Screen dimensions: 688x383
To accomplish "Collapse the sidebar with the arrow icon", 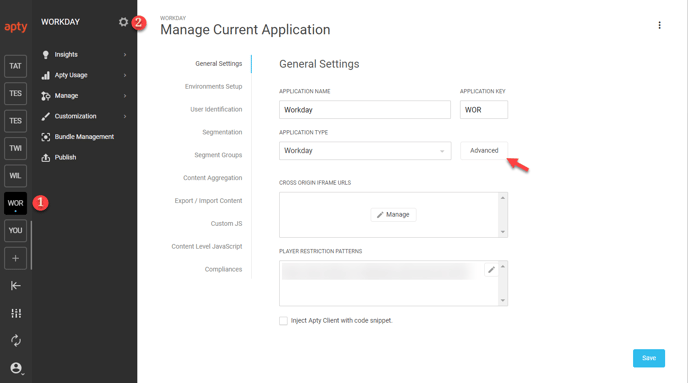I will (x=16, y=286).
